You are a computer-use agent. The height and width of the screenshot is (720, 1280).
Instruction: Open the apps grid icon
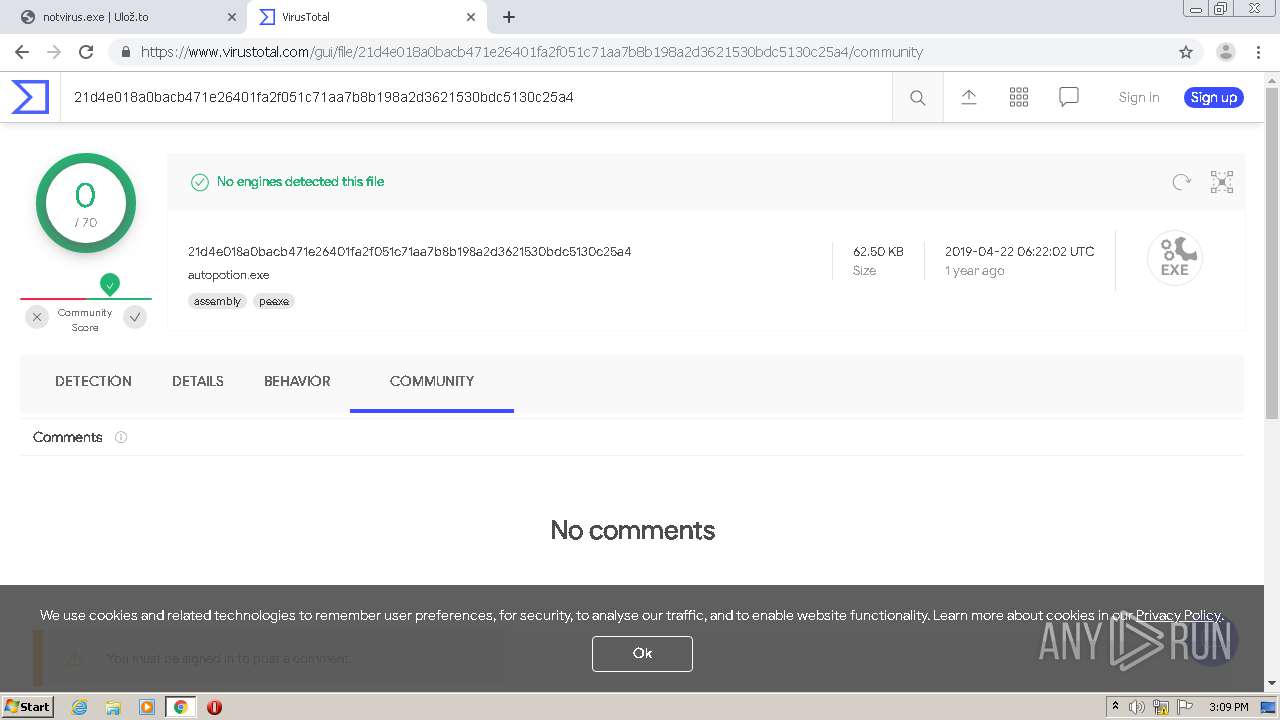[x=1019, y=97]
